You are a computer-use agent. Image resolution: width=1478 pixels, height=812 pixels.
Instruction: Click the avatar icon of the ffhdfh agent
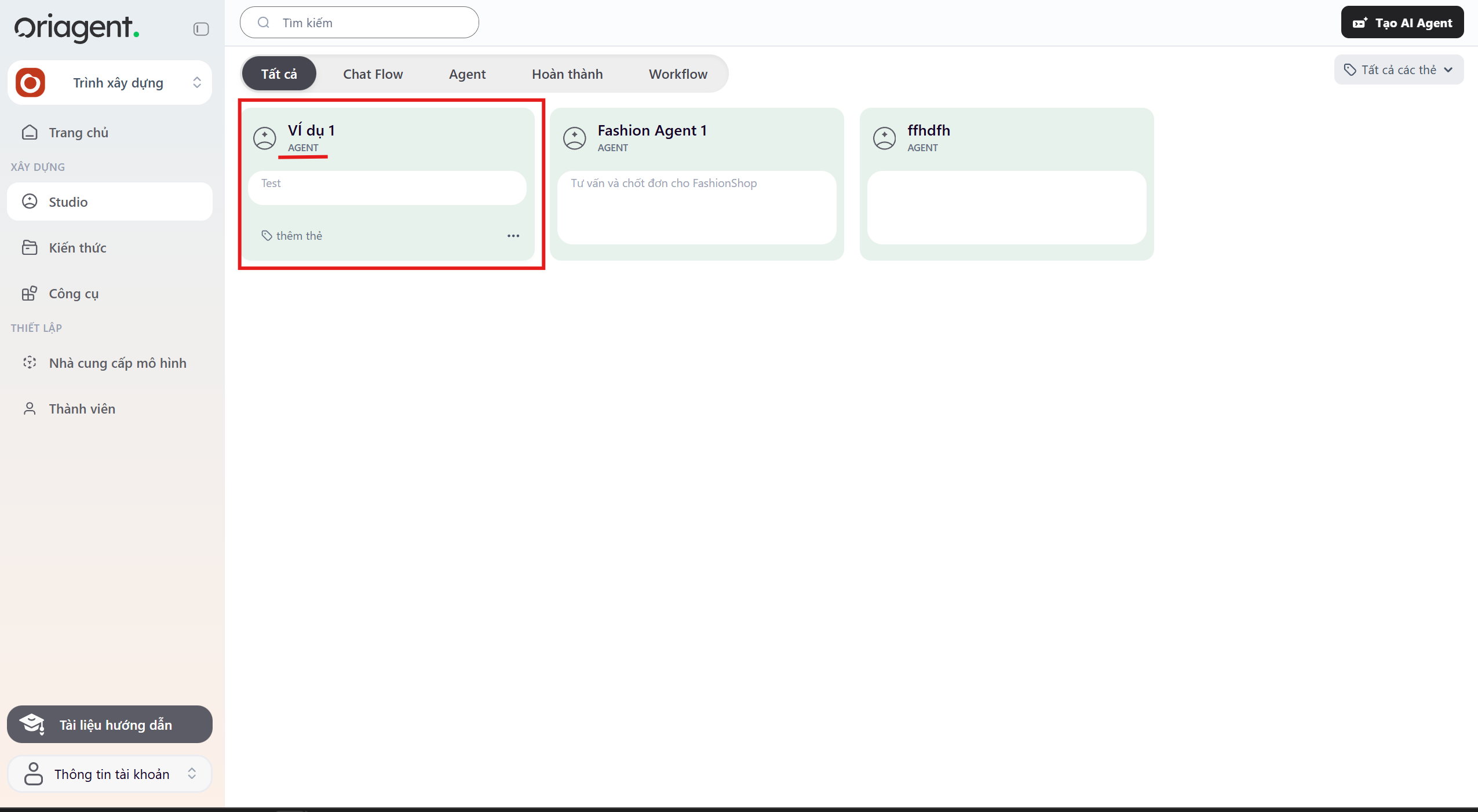click(x=884, y=138)
